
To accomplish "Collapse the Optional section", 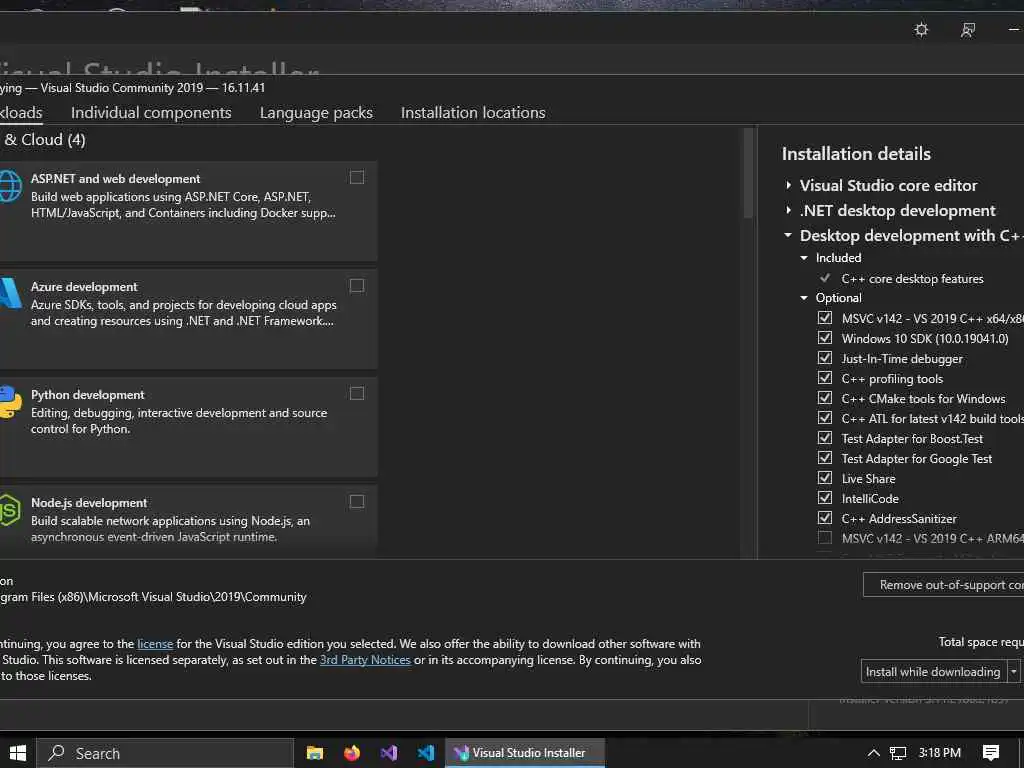I will click(x=805, y=298).
